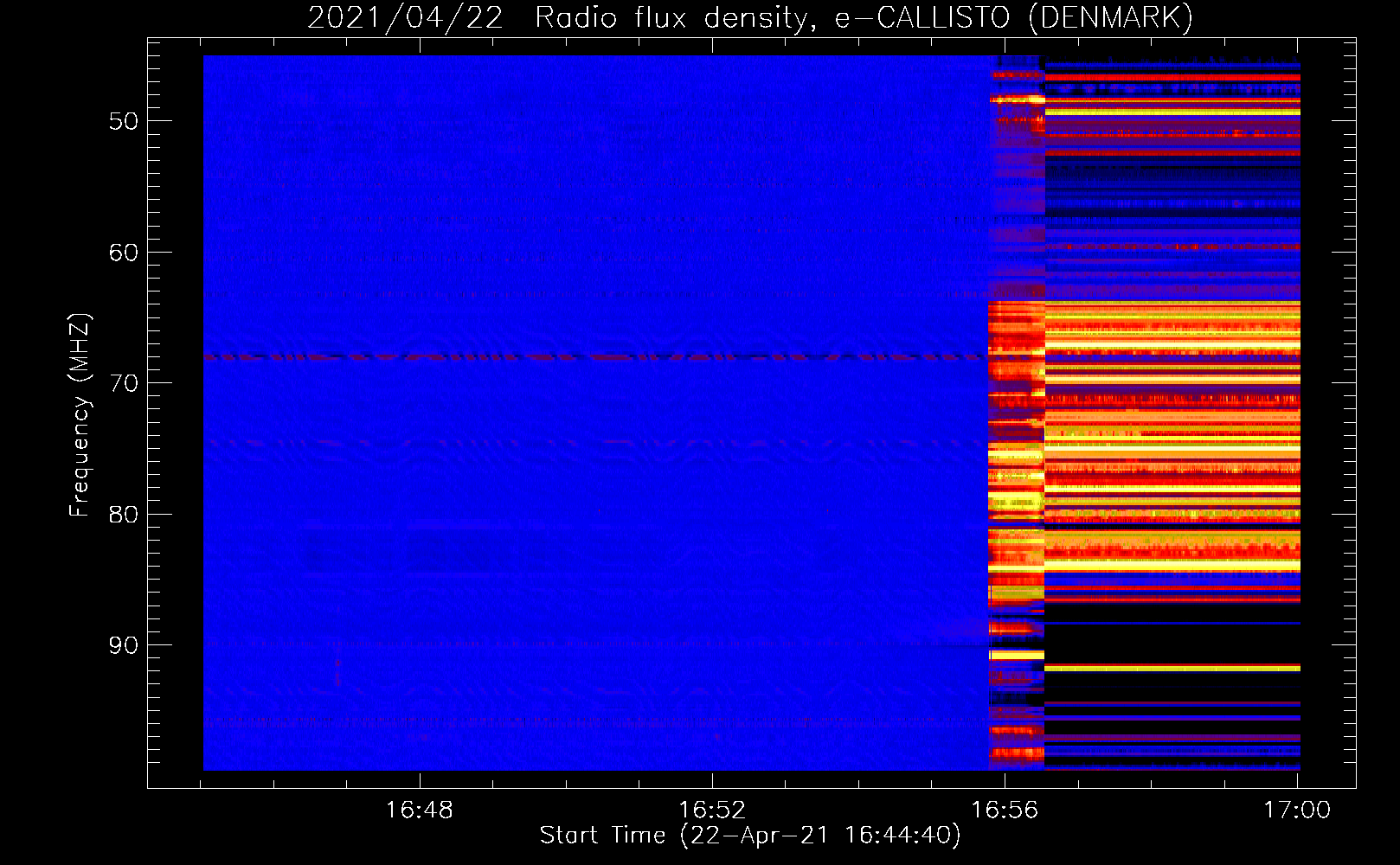Click the 16:48 time tick label
The height and width of the screenshot is (865, 1400).
(x=419, y=811)
